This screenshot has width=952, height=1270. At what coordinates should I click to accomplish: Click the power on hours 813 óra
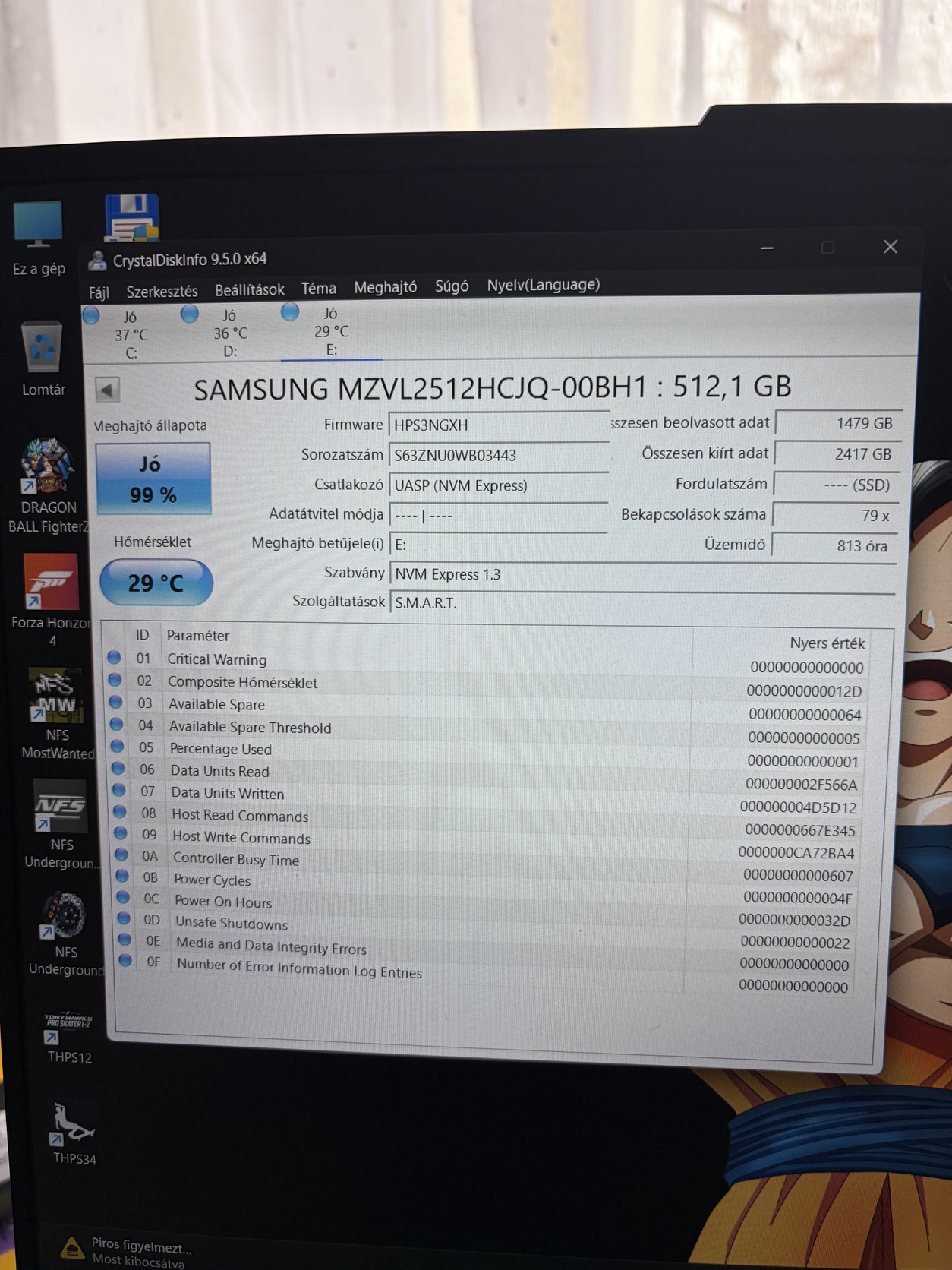[834, 545]
